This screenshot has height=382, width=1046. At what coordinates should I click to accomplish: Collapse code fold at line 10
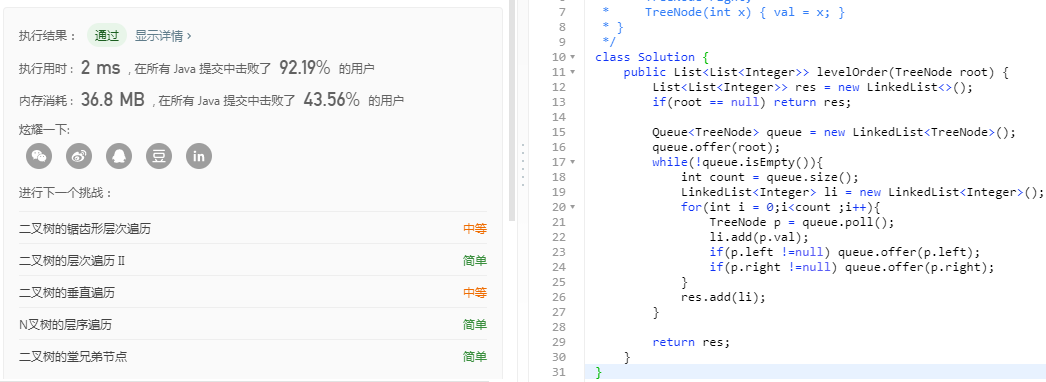click(x=573, y=57)
